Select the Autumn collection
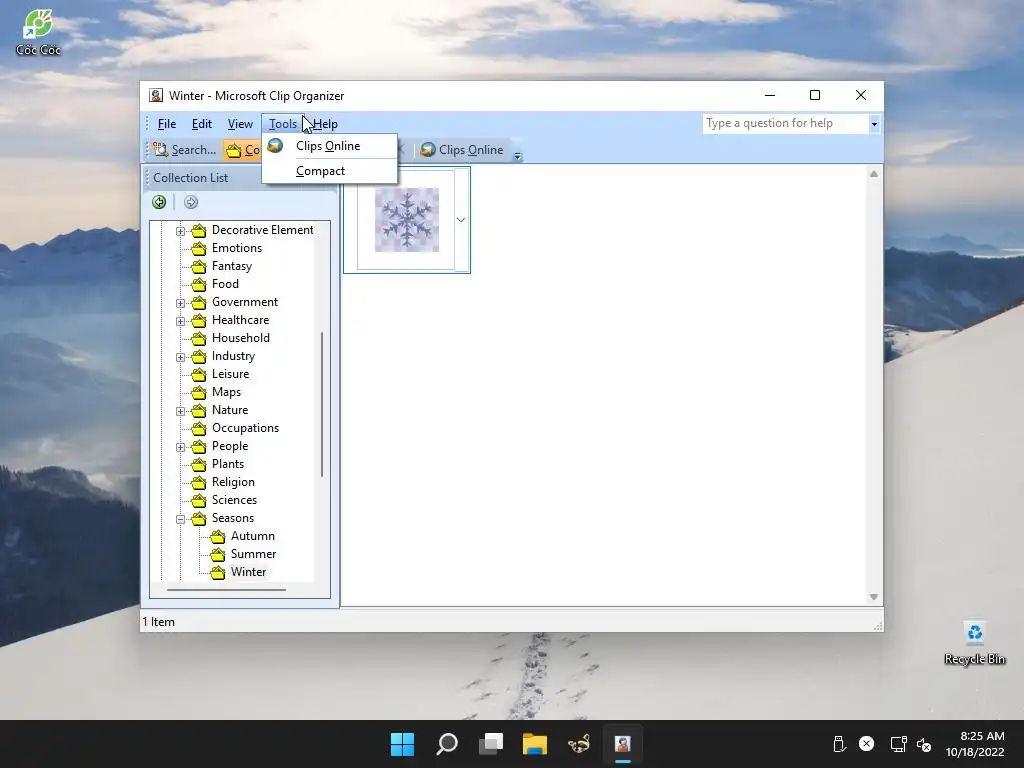 [253, 536]
